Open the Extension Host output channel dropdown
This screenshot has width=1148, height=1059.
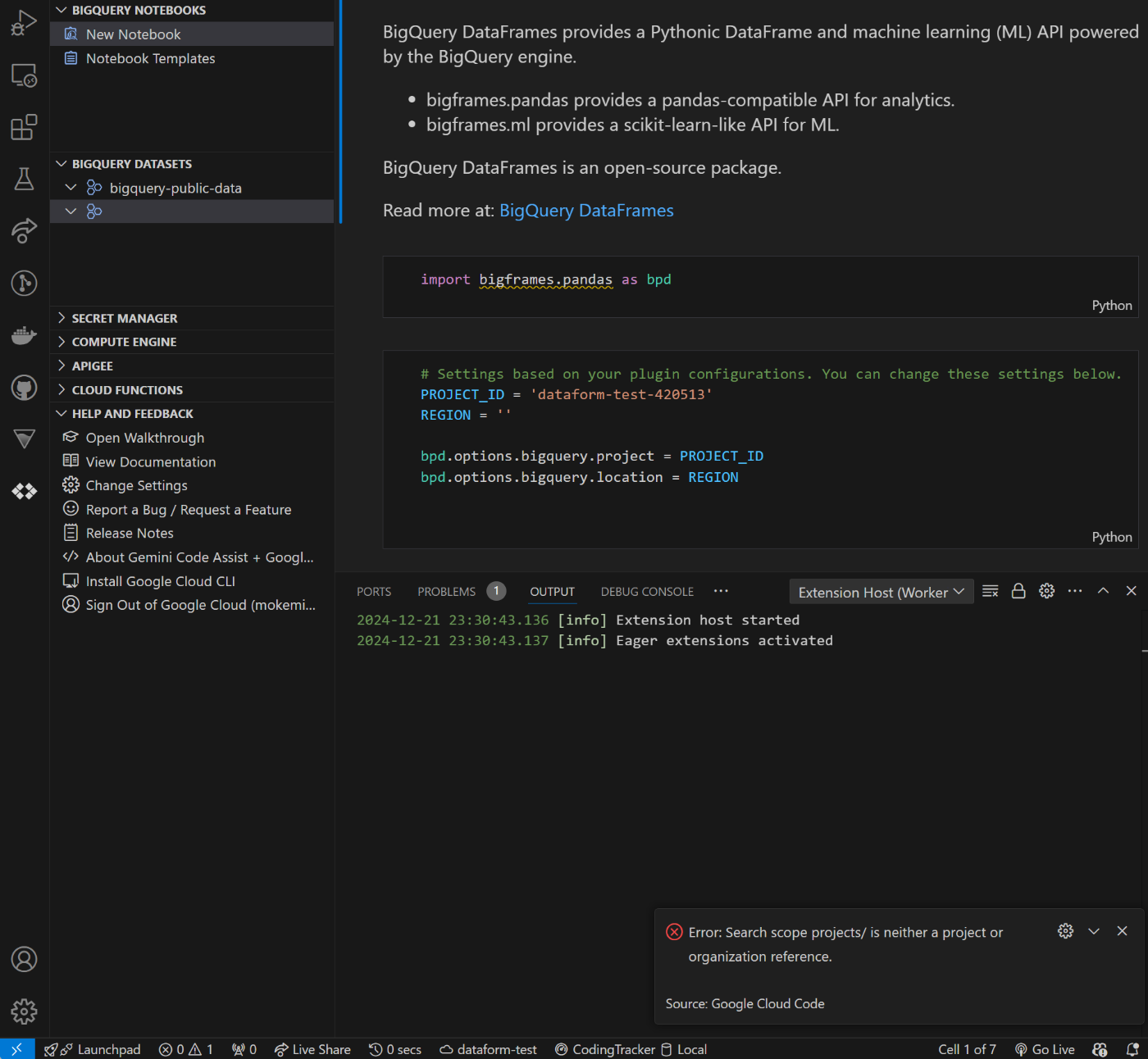coord(881,592)
